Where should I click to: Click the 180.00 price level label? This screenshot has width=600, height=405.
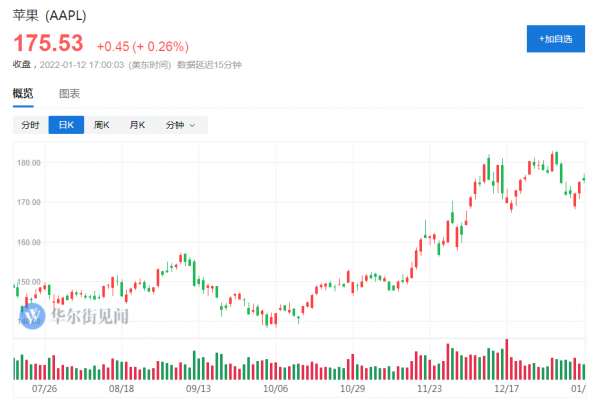(x=31, y=162)
